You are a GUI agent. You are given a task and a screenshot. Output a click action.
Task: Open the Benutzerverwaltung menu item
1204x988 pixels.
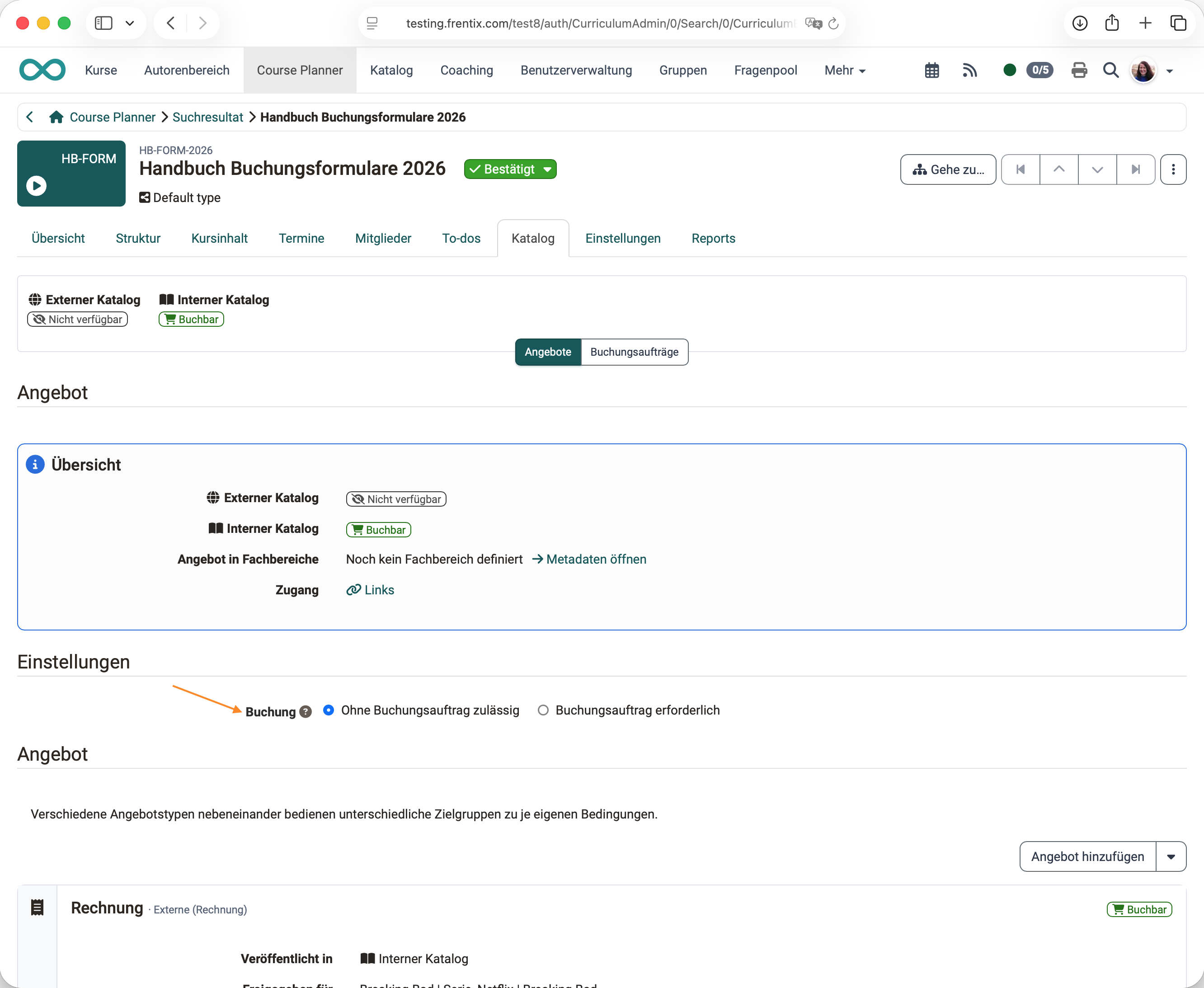tap(576, 71)
